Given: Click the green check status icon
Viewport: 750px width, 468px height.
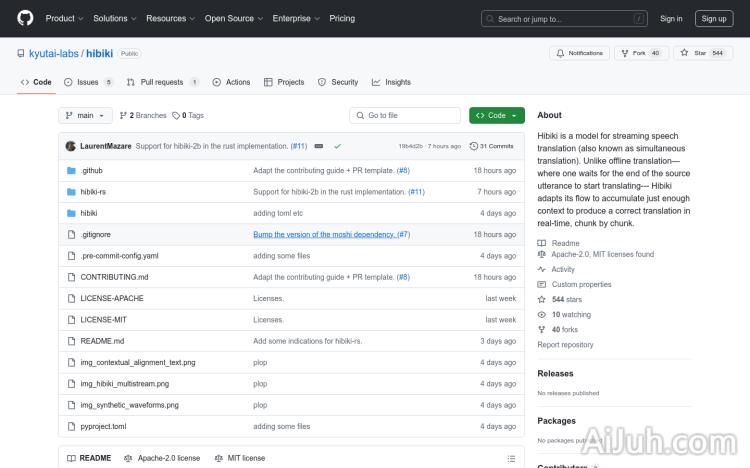Looking at the screenshot, I should coord(338,146).
